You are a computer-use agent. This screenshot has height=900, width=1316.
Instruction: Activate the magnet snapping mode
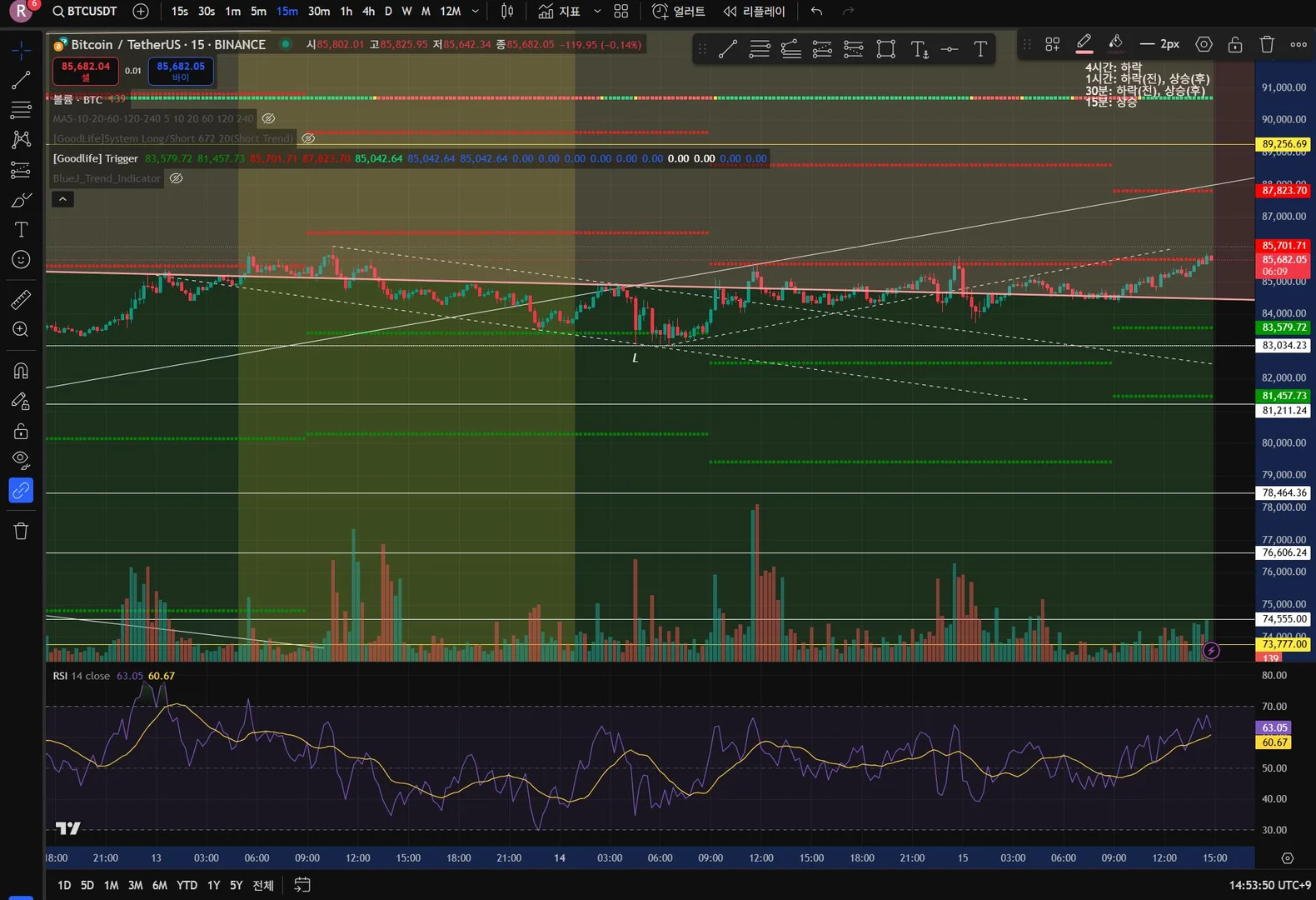click(21, 370)
